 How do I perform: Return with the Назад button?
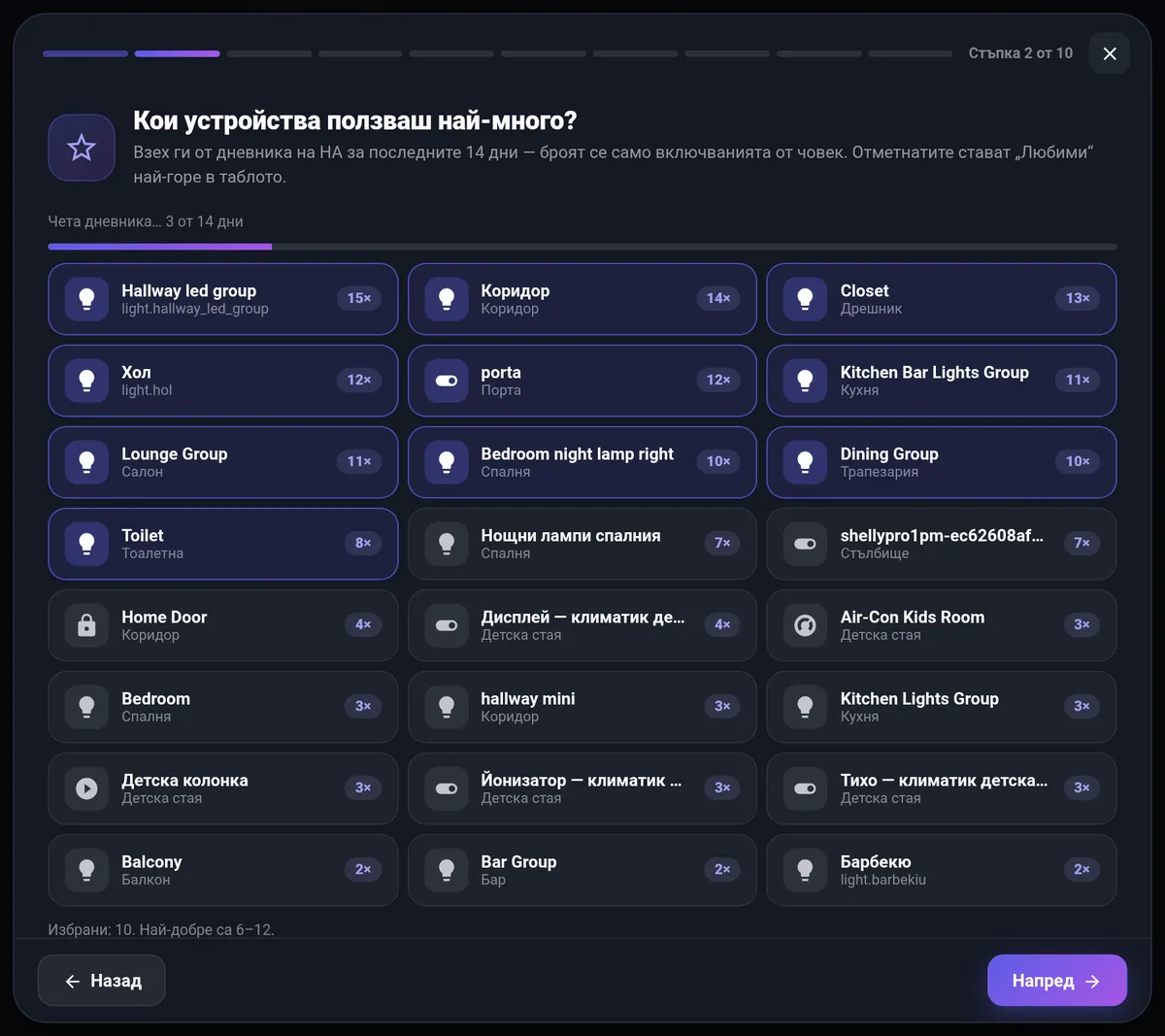(x=102, y=981)
